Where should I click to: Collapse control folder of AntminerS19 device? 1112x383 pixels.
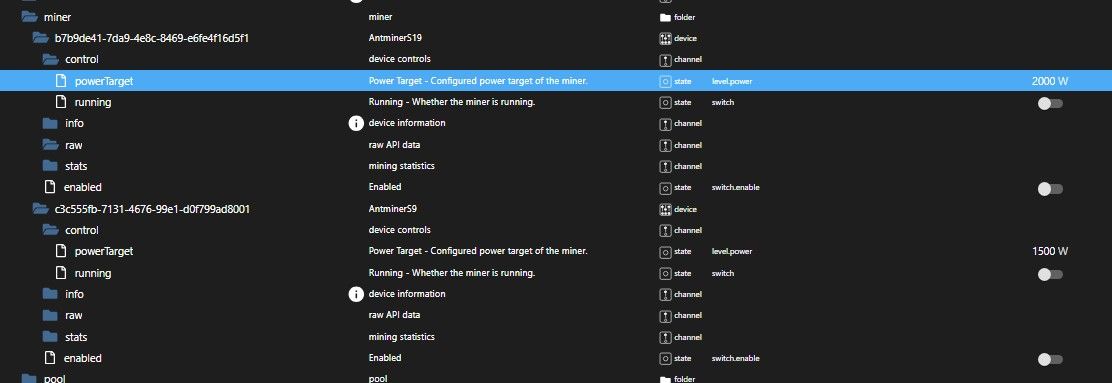pyautogui.click(x=50, y=60)
